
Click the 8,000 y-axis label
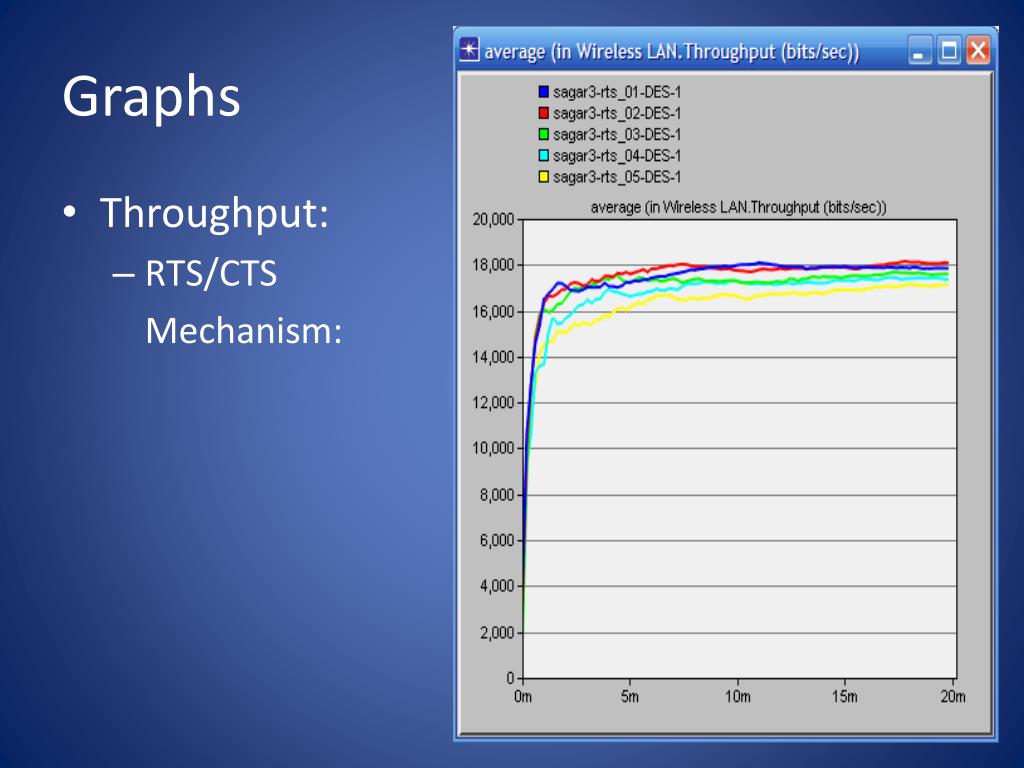pos(497,495)
